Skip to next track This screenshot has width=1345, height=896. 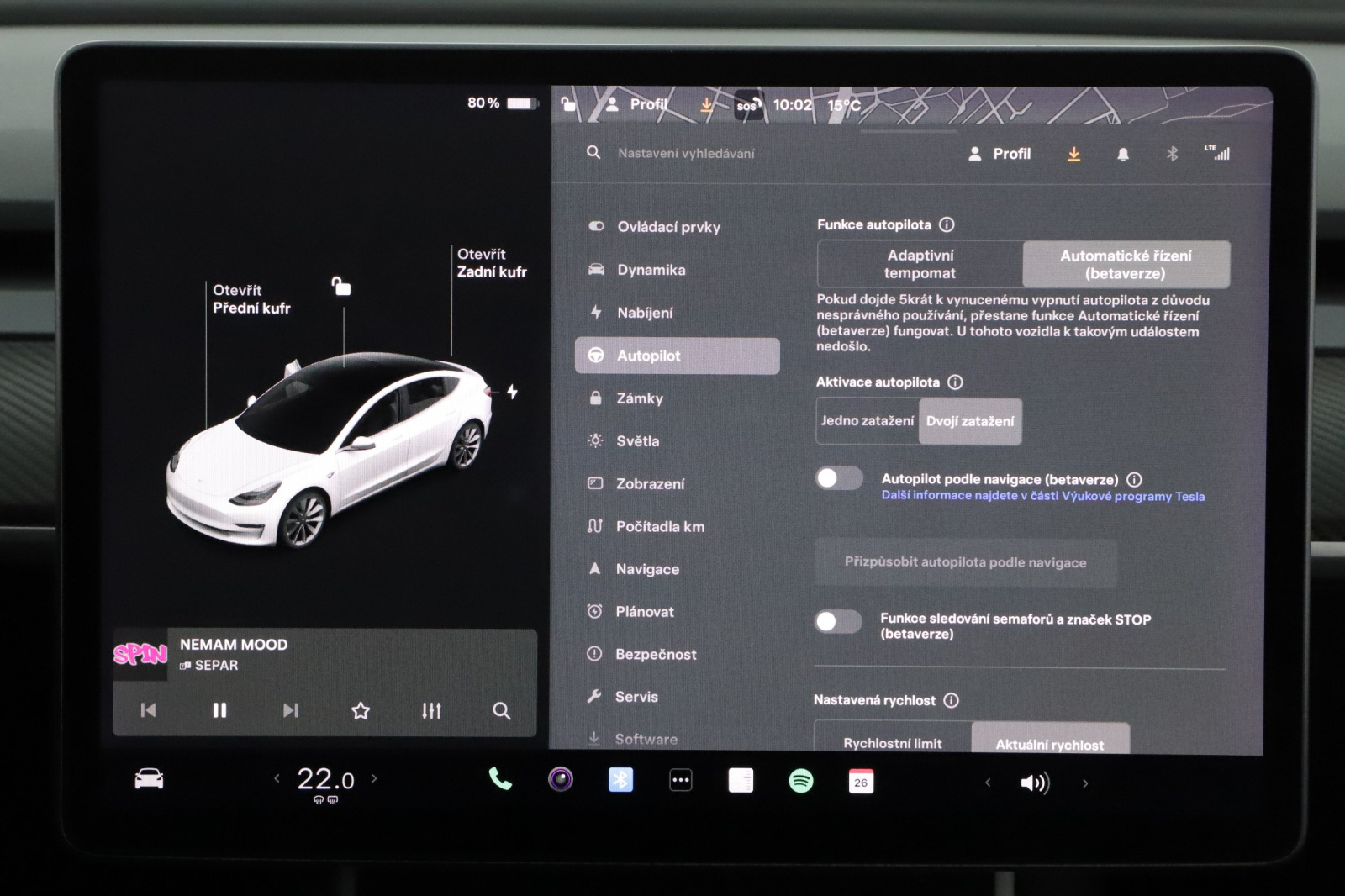click(x=290, y=710)
